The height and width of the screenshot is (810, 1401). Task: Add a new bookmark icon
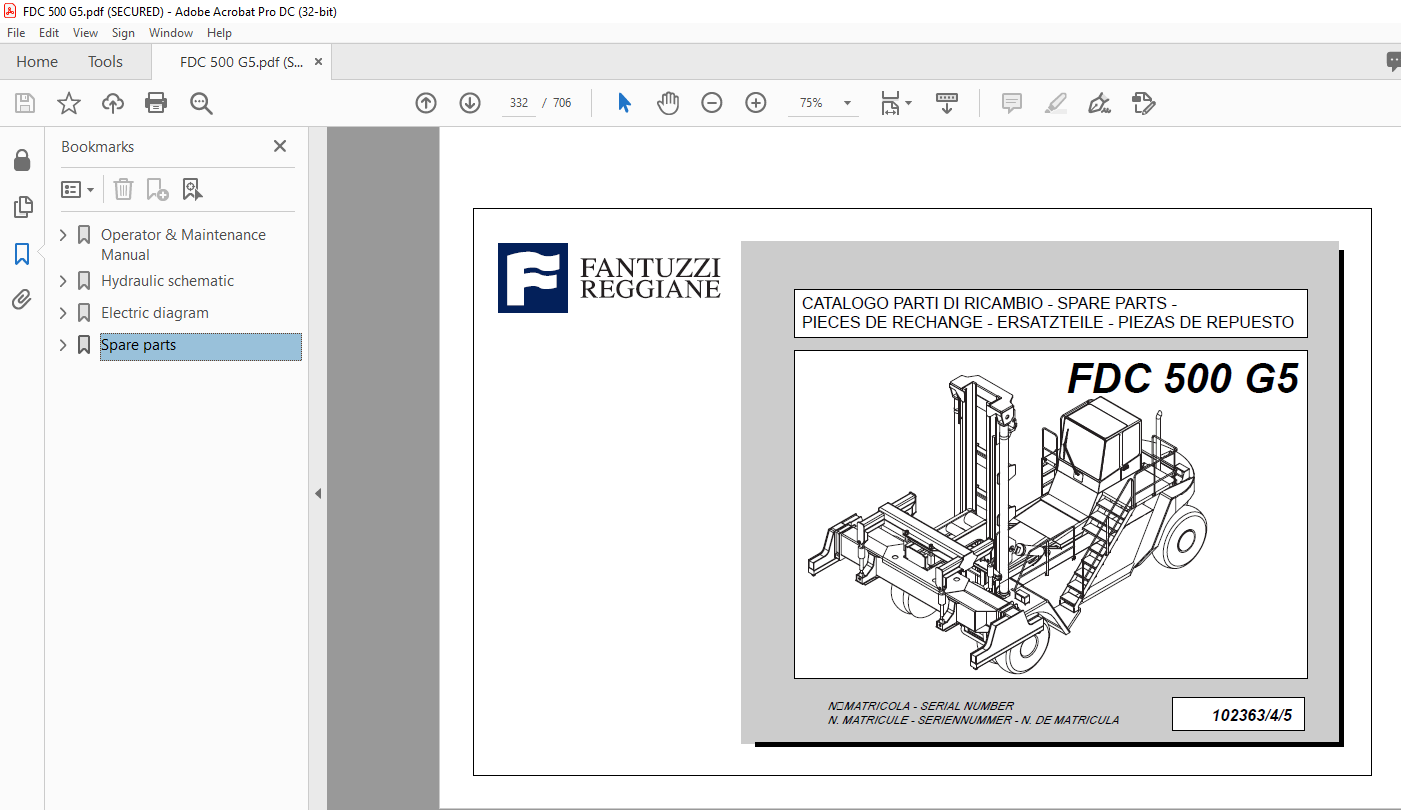157,189
